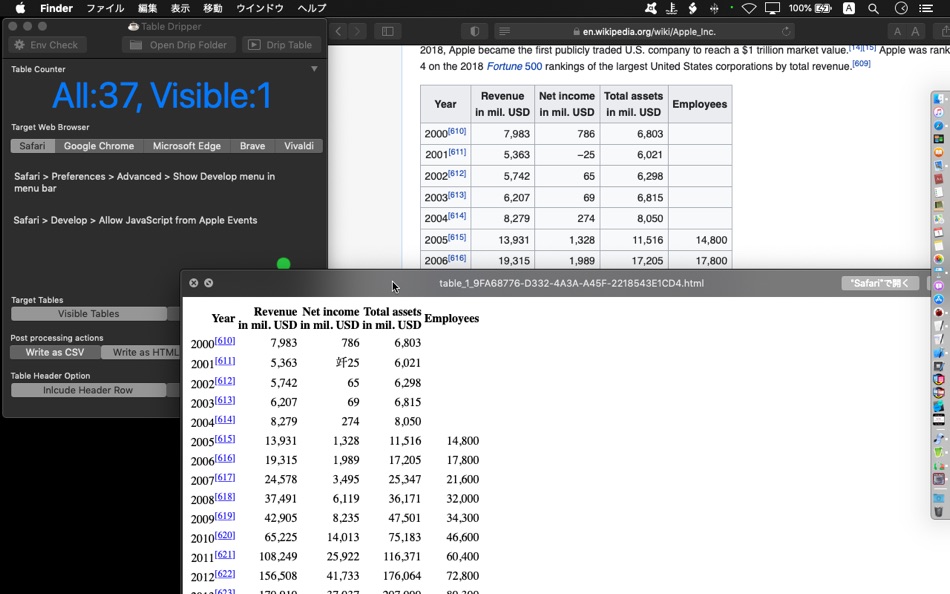
Task: Open the clock menu bar icon
Action: (902, 8)
